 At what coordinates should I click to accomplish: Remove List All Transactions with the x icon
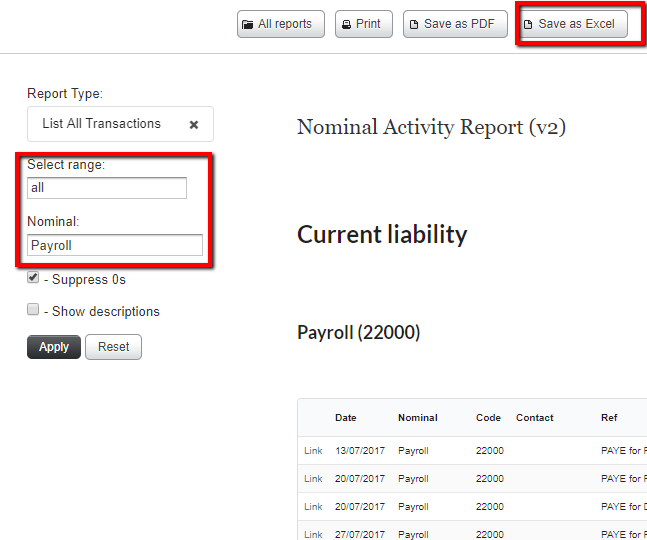[194, 125]
